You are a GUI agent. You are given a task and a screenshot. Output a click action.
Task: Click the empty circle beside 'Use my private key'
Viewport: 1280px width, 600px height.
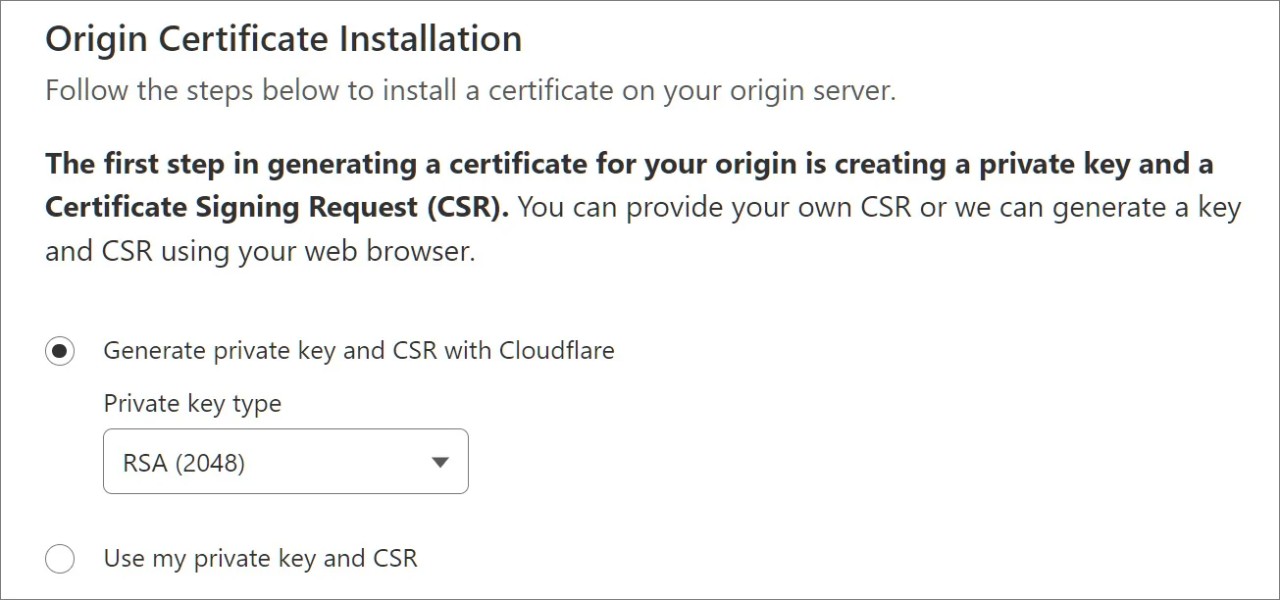60,558
